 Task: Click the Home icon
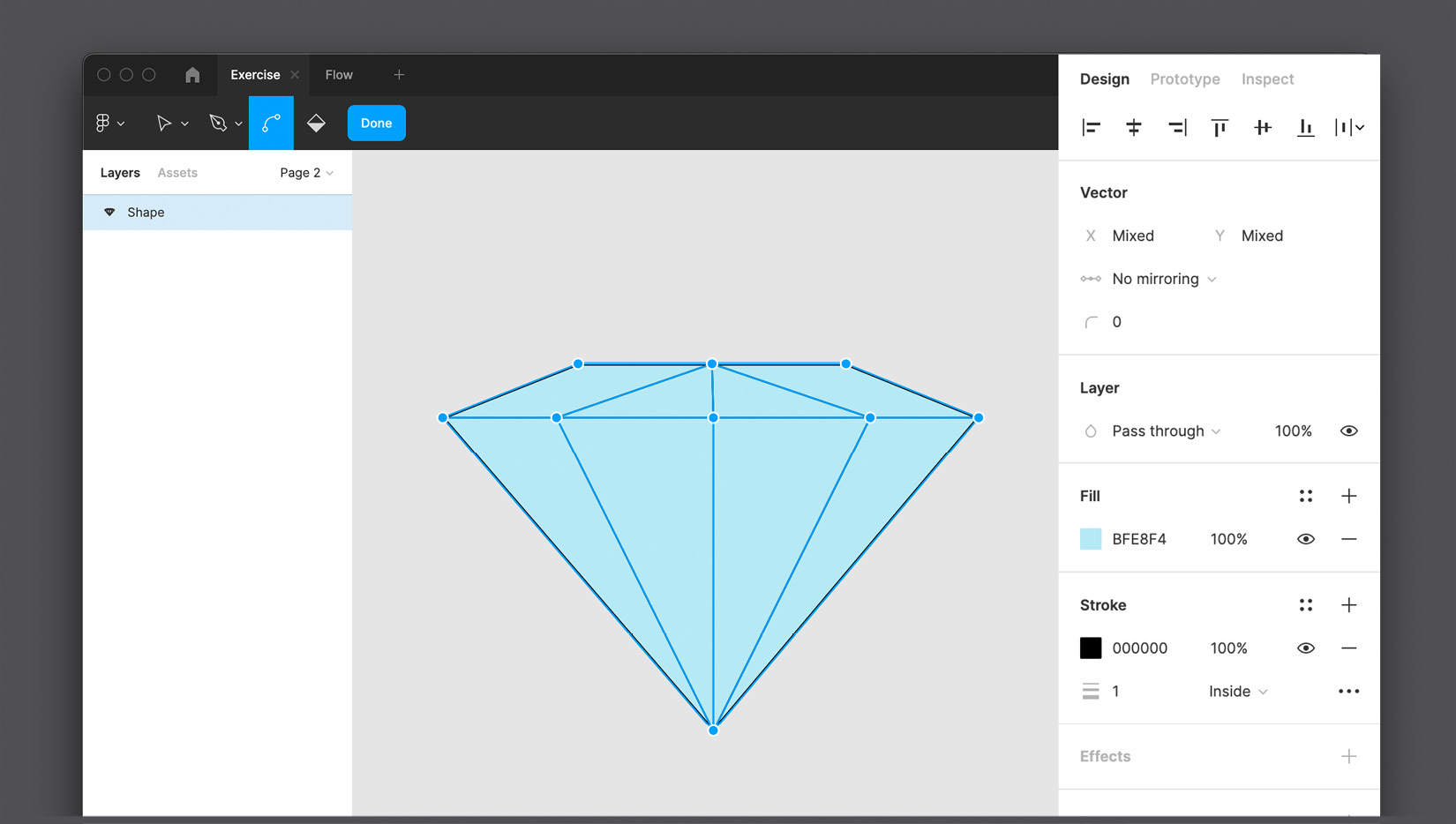click(192, 75)
